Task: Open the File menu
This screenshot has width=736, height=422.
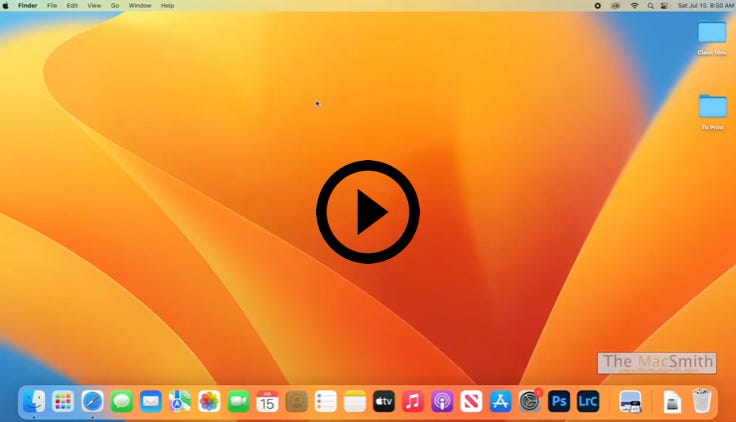Action: pos(52,6)
